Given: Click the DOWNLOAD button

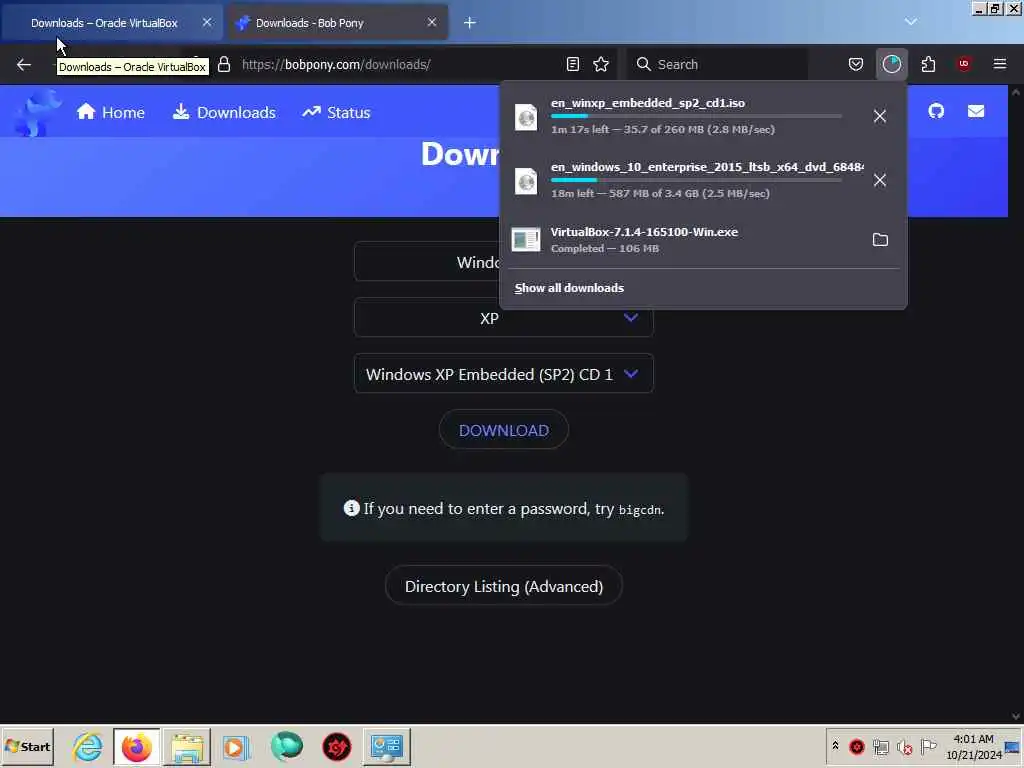Looking at the screenshot, I should pyautogui.click(x=504, y=430).
